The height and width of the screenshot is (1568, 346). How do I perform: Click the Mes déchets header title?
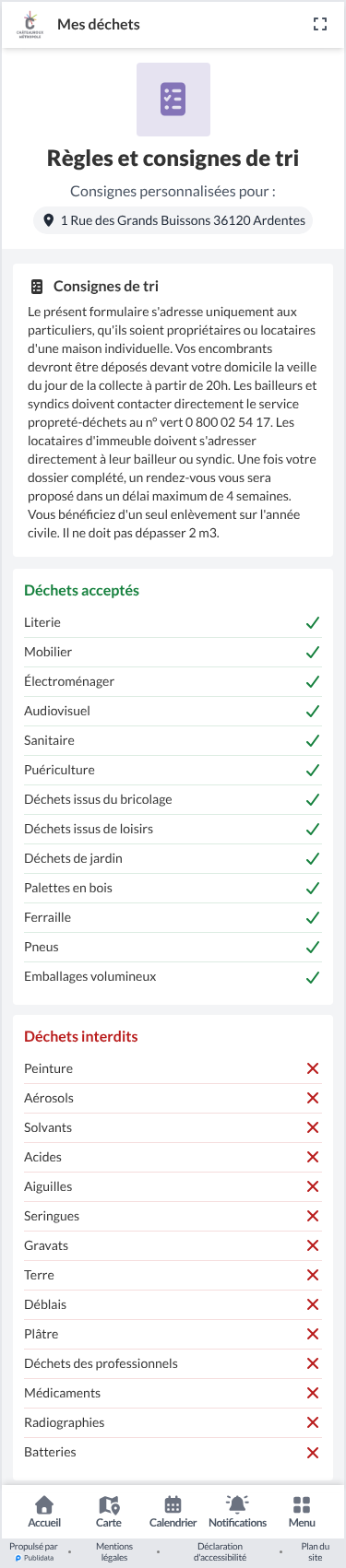tap(99, 25)
